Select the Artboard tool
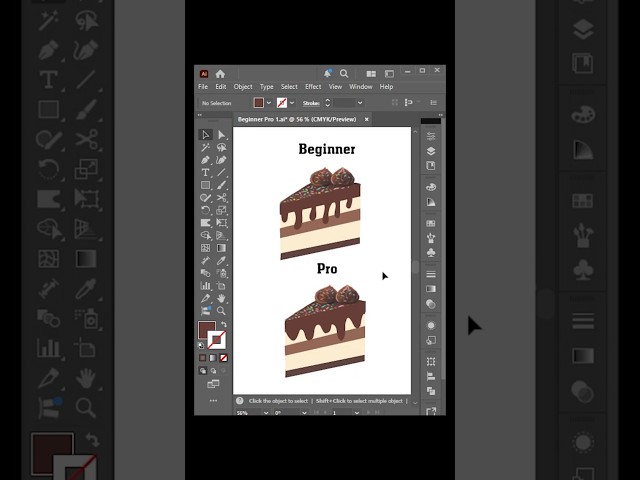Screen dimensions: 640x480 coord(221,286)
